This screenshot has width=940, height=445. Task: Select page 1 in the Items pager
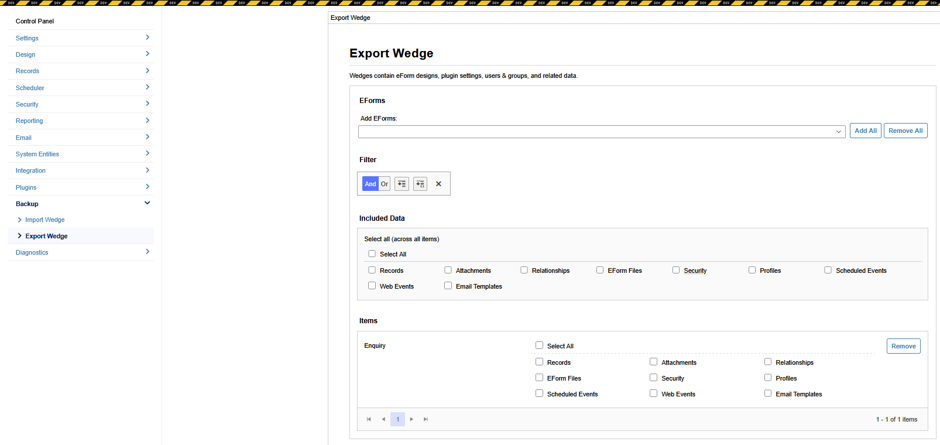pyautogui.click(x=397, y=419)
